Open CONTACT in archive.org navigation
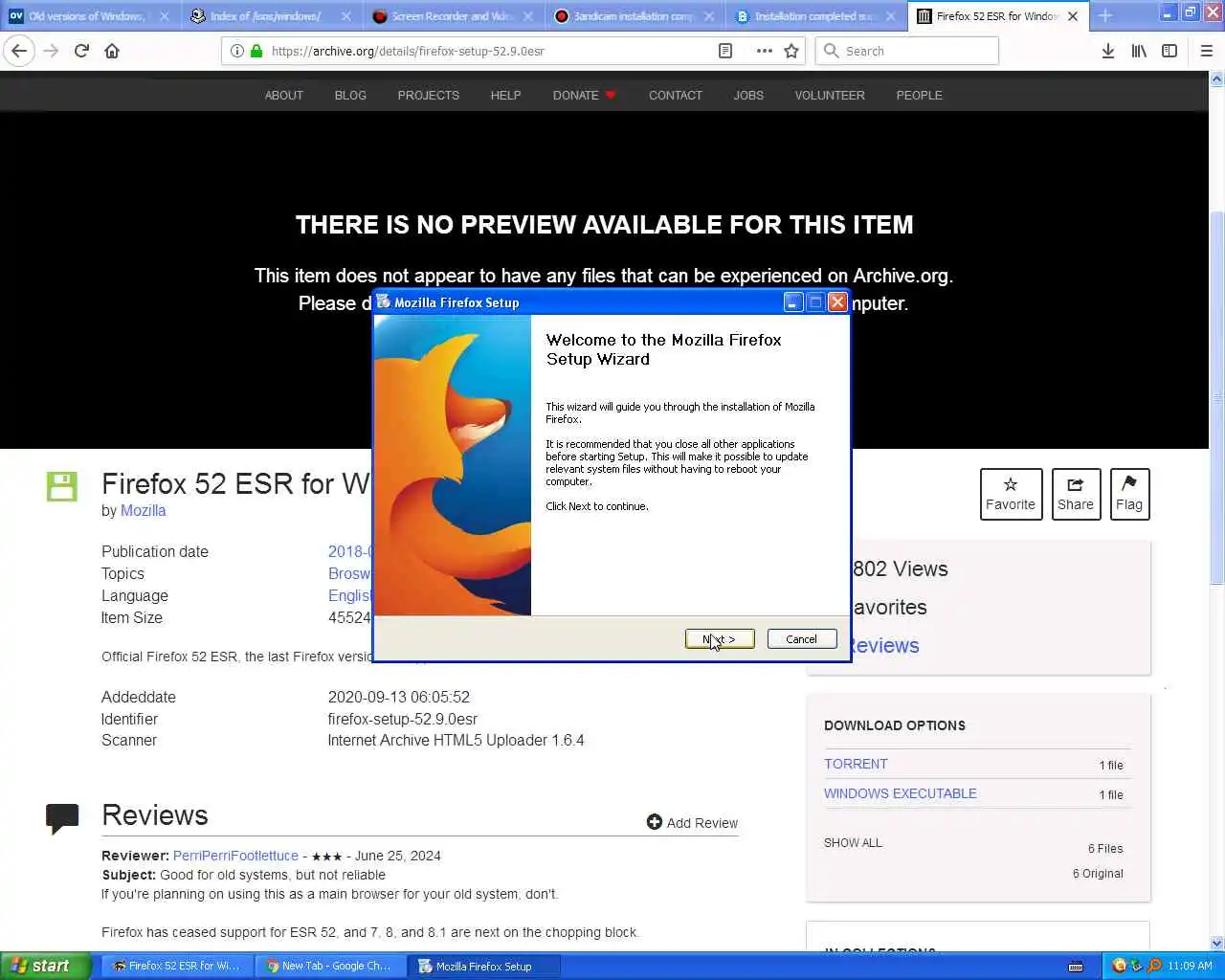 [x=676, y=95]
